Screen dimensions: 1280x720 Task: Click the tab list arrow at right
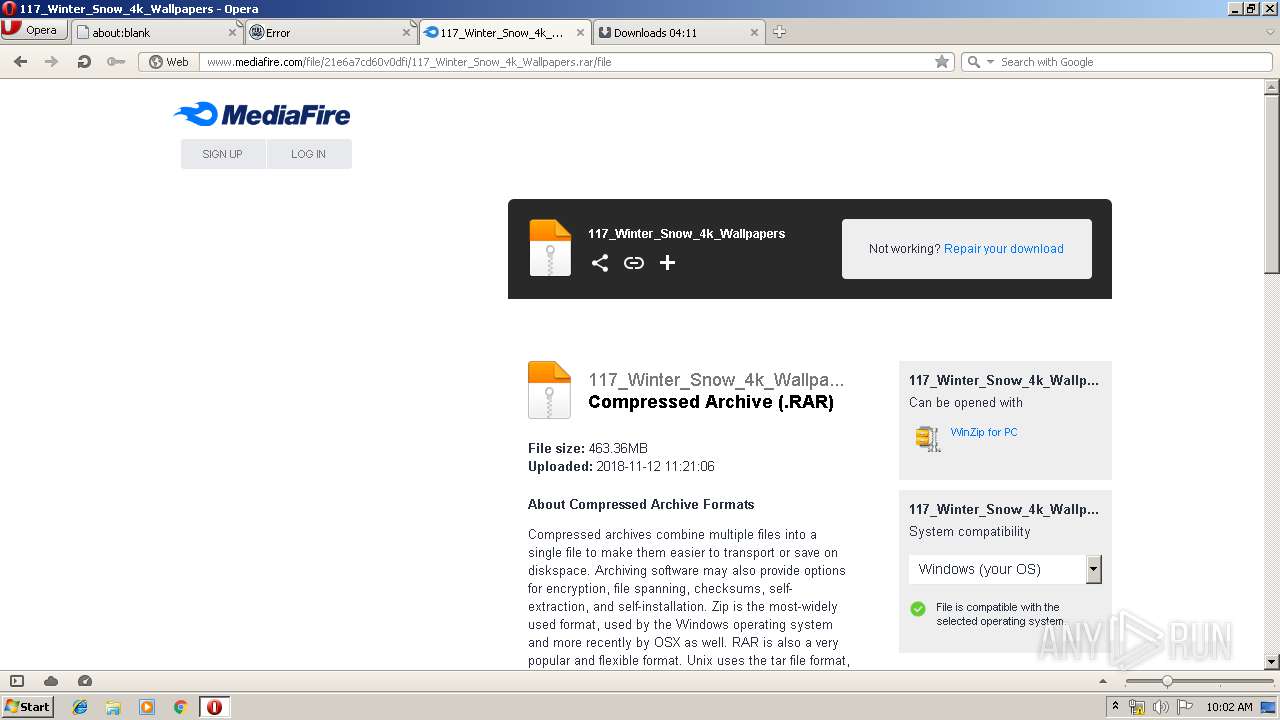click(1270, 32)
